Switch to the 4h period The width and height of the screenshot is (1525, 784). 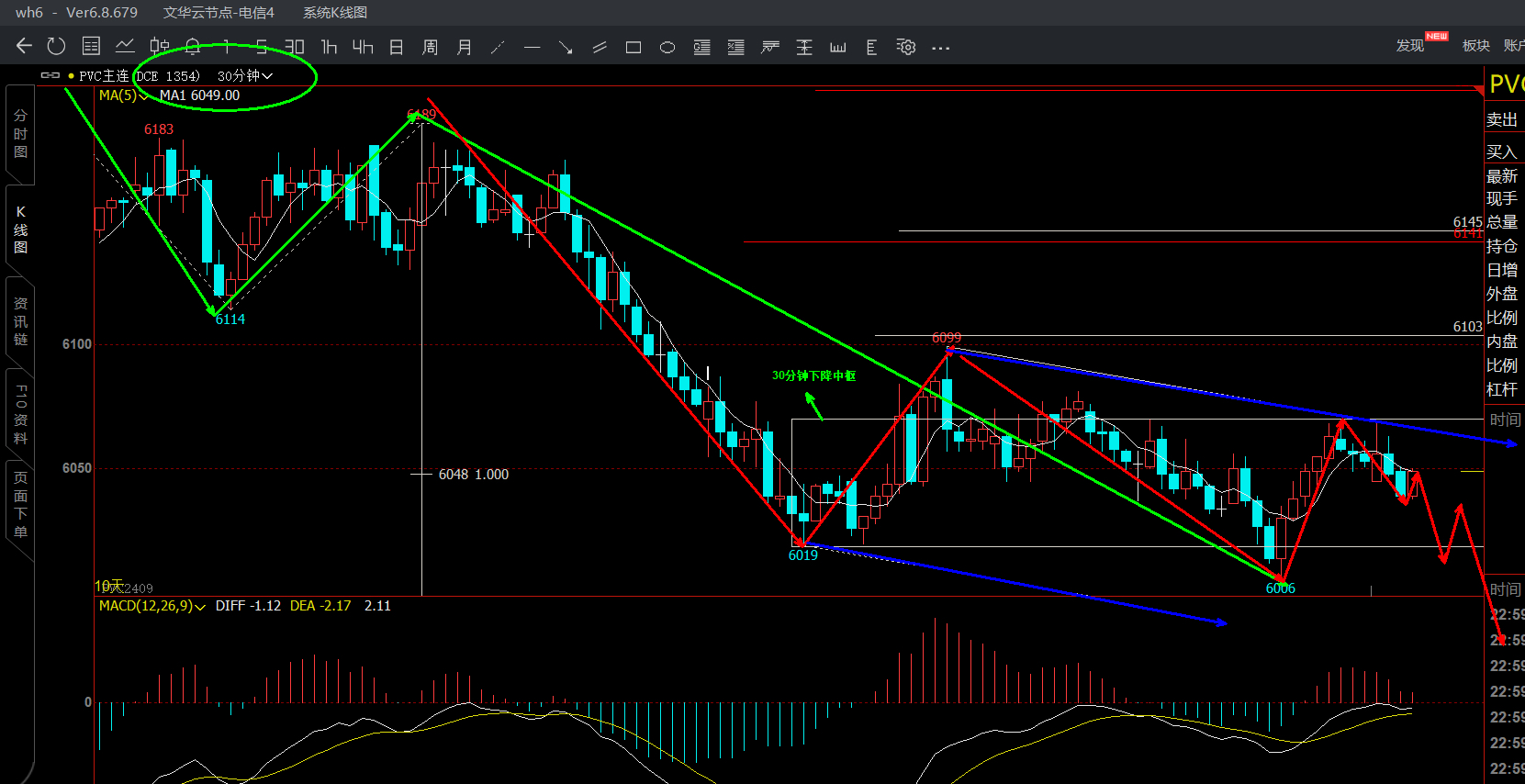[x=363, y=46]
